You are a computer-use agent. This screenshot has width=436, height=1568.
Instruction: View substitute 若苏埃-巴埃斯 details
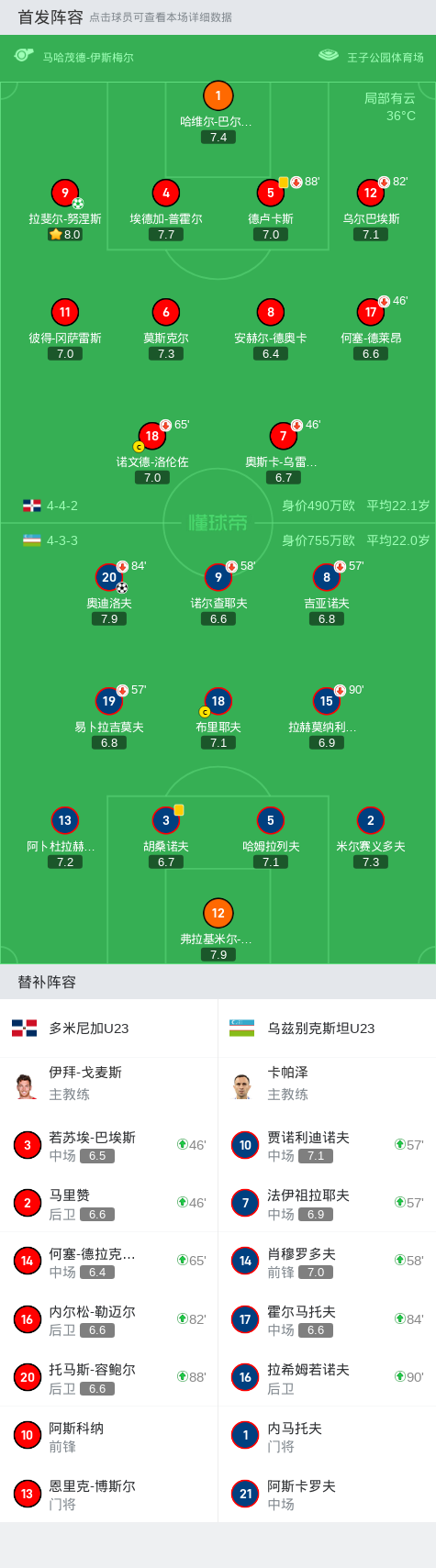(x=109, y=1145)
